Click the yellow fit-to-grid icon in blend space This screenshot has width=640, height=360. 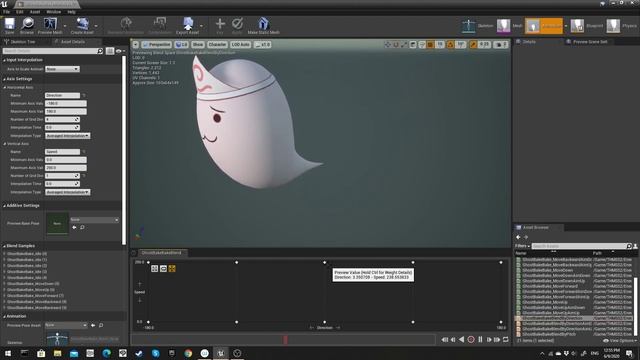click(x=172, y=269)
